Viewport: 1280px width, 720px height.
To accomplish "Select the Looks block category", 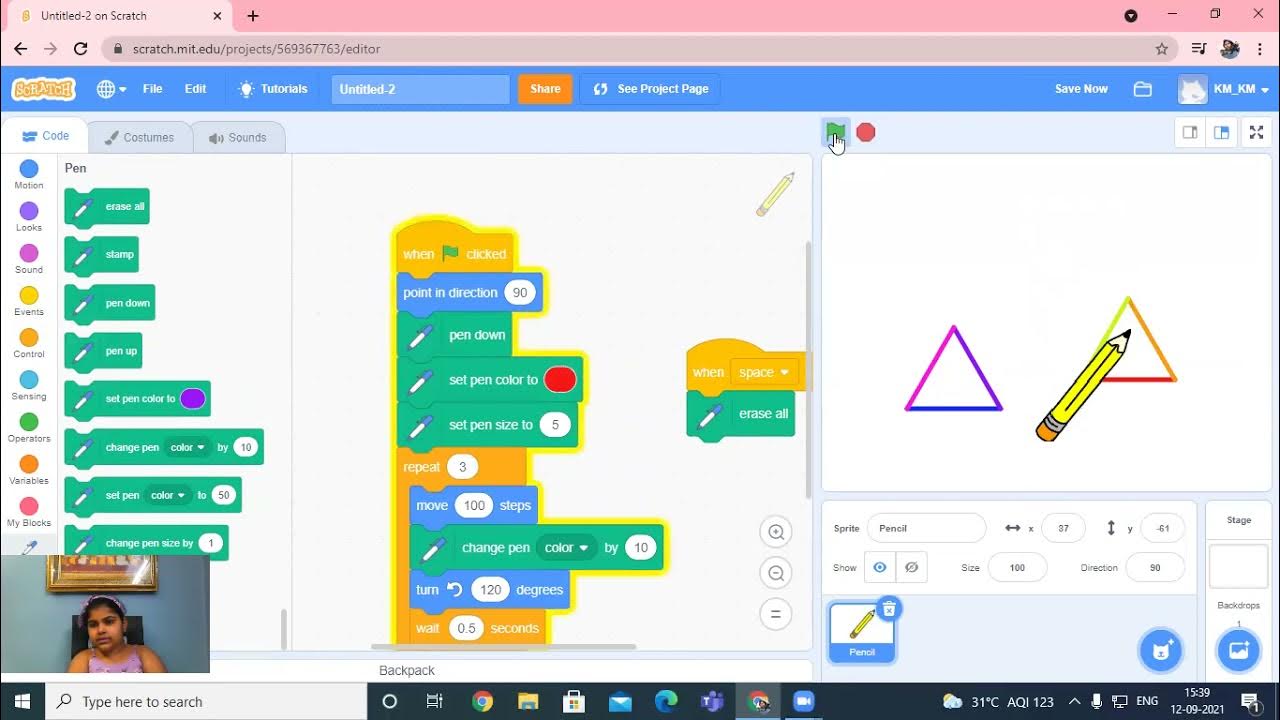I will (x=29, y=217).
